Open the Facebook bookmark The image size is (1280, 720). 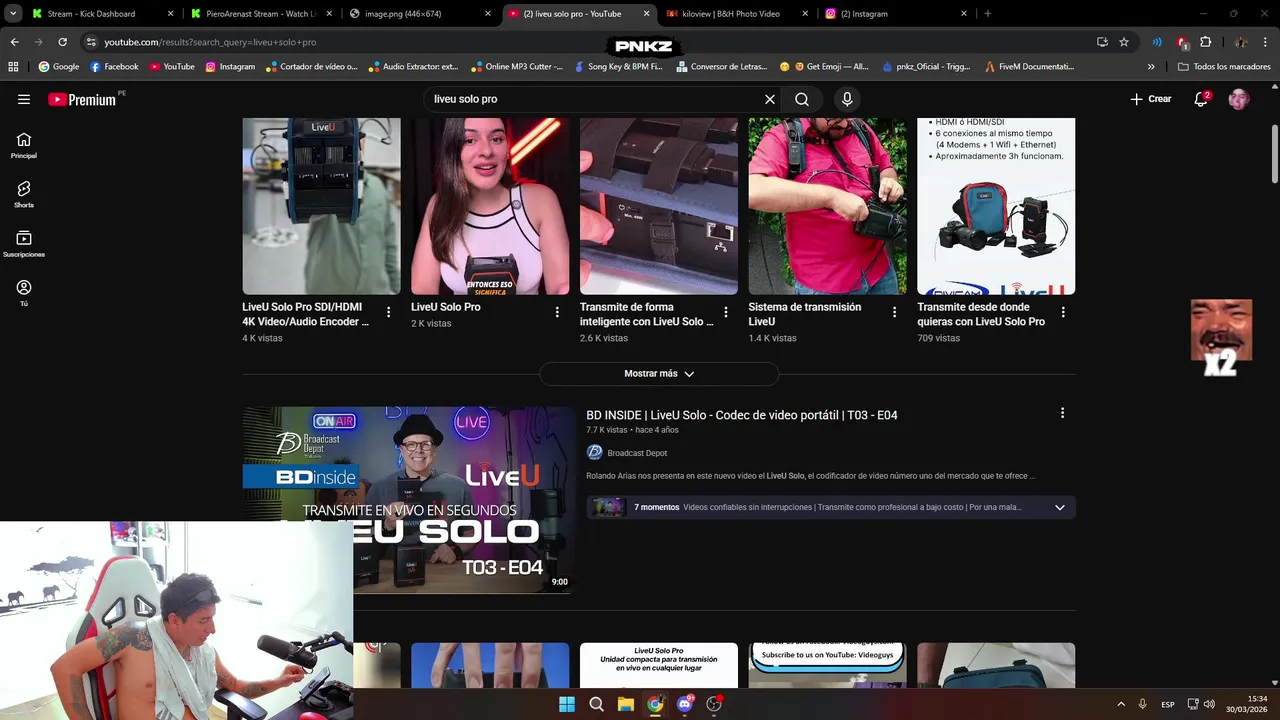[x=114, y=67]
